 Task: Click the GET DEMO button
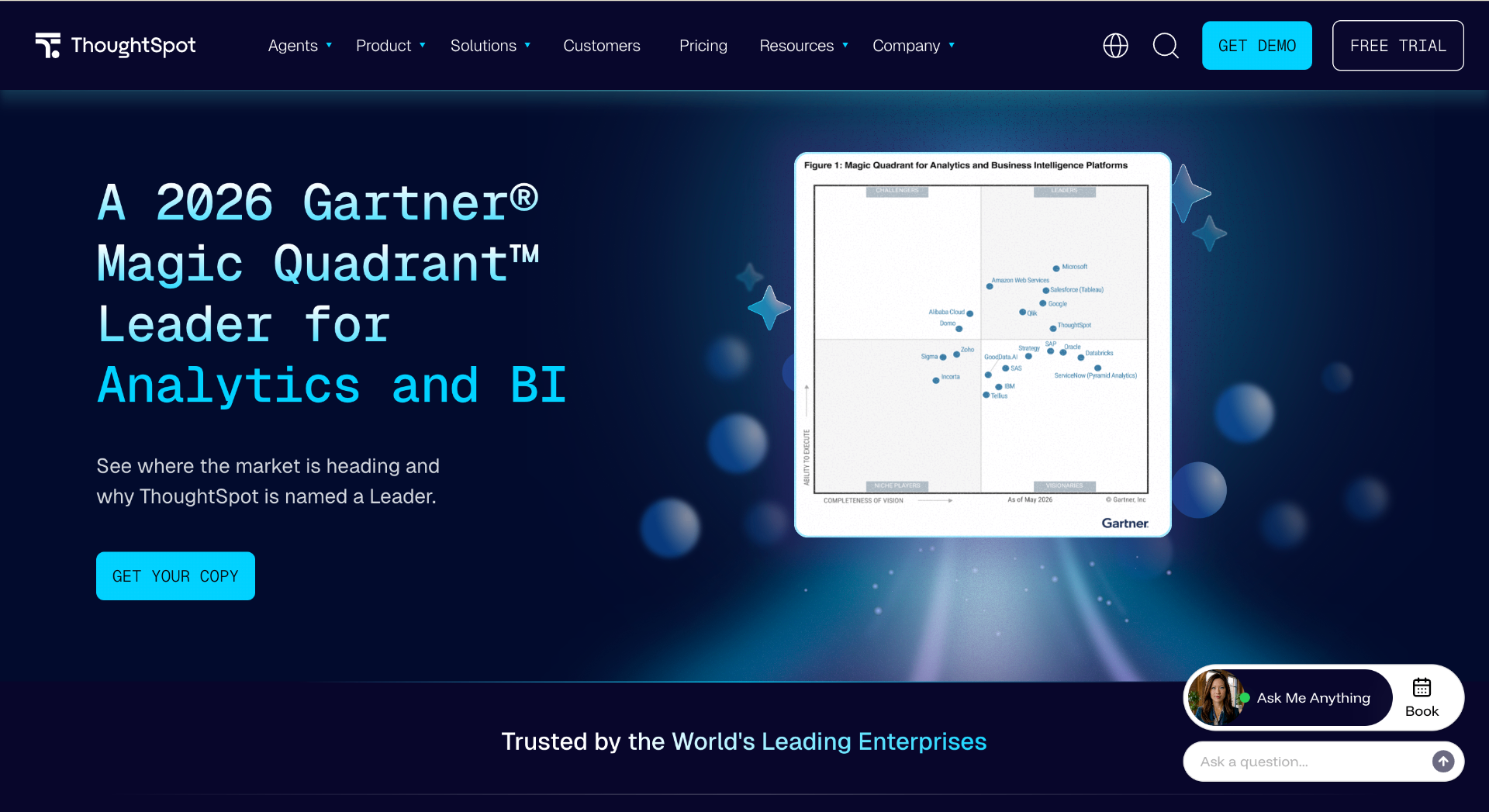[1256, 46]
